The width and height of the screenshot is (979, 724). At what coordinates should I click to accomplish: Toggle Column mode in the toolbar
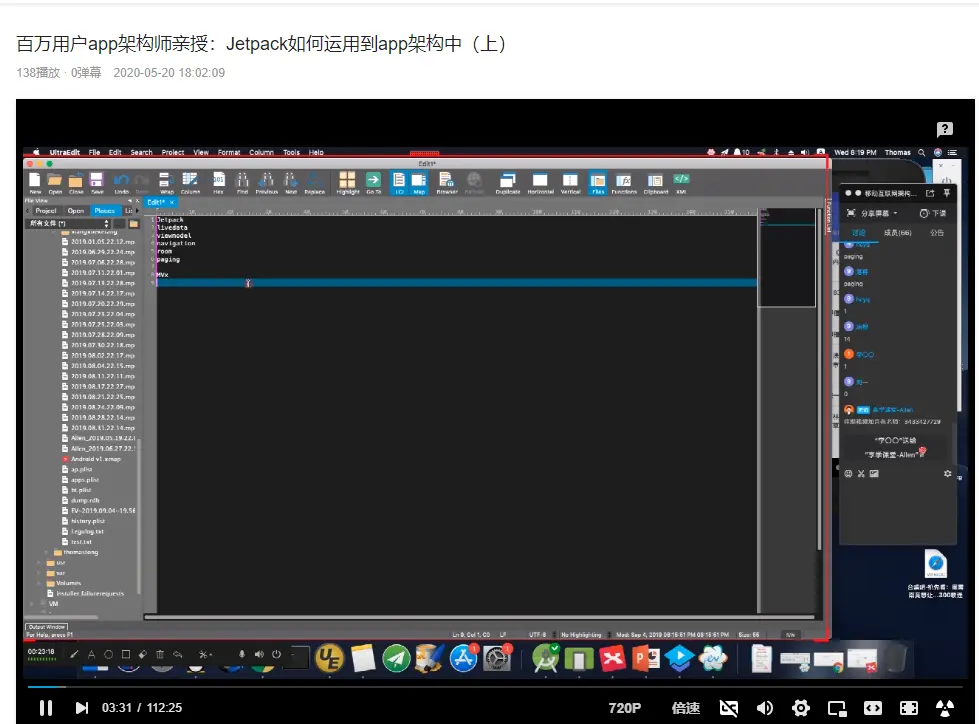pos(190,183)
